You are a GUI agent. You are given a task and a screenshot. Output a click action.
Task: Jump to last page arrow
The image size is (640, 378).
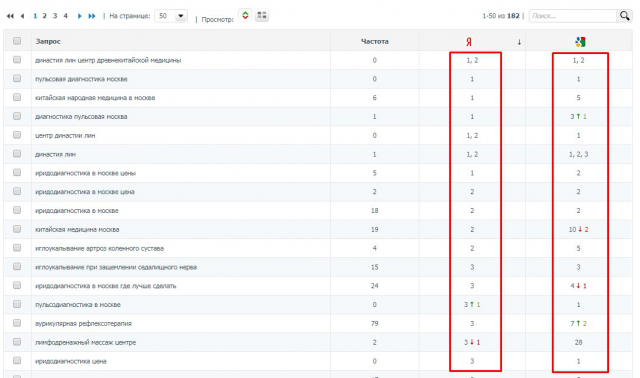pyautogui.click(x=92, y=16)
